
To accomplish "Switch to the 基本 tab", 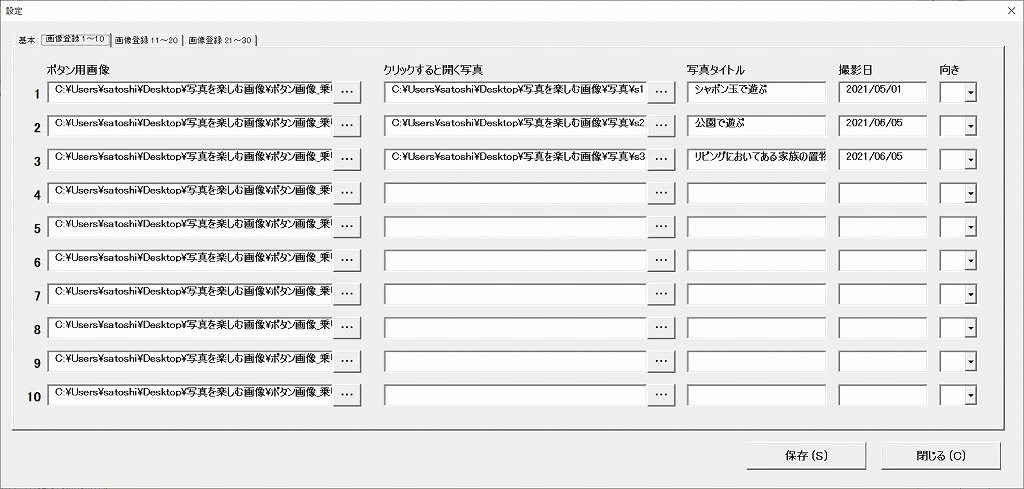I will pyautogui.click(x=27, y=40).
